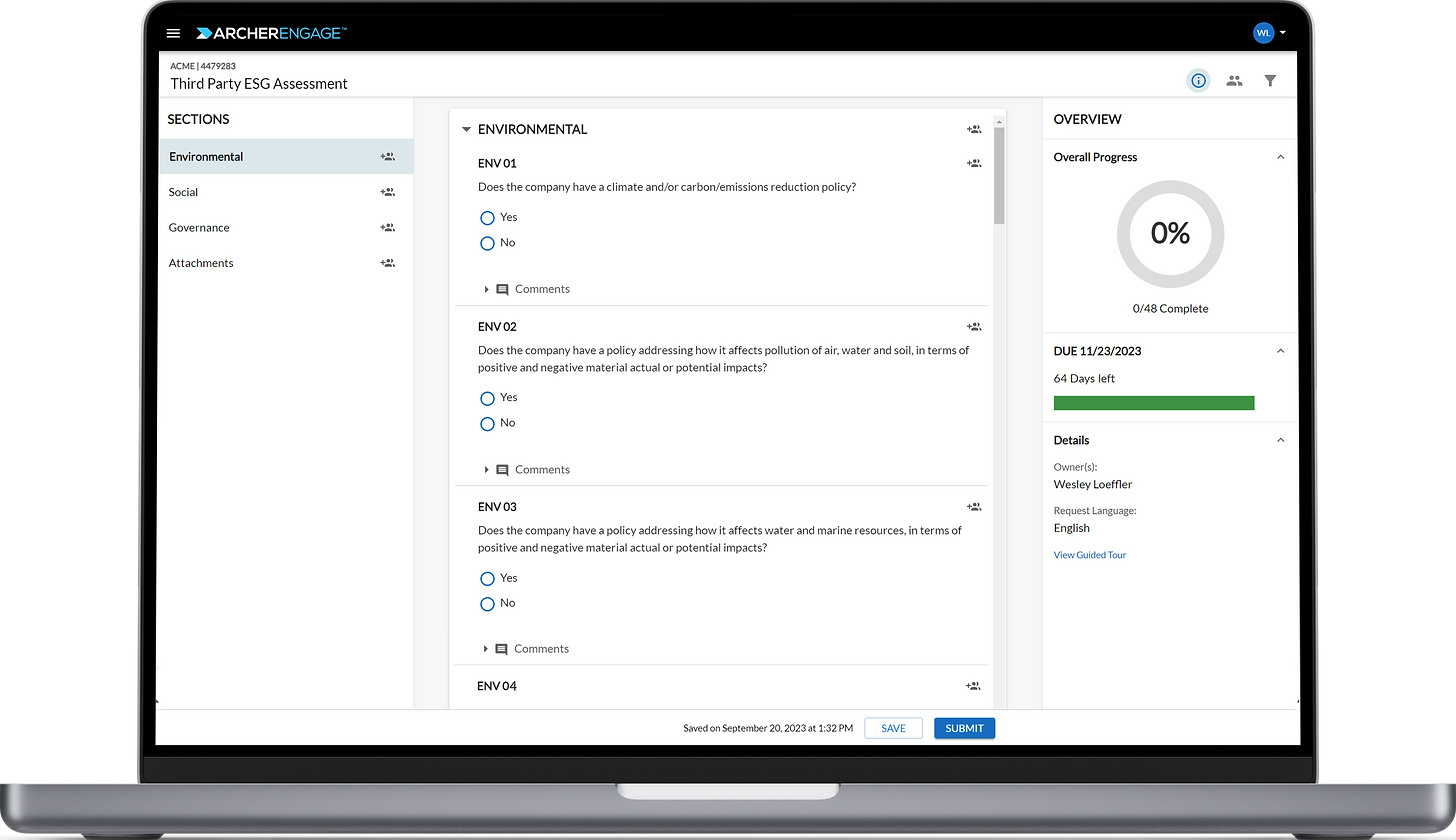
Task: Collapse the DUE 11/23/2023 panel
Action: tap(1280, 351)
